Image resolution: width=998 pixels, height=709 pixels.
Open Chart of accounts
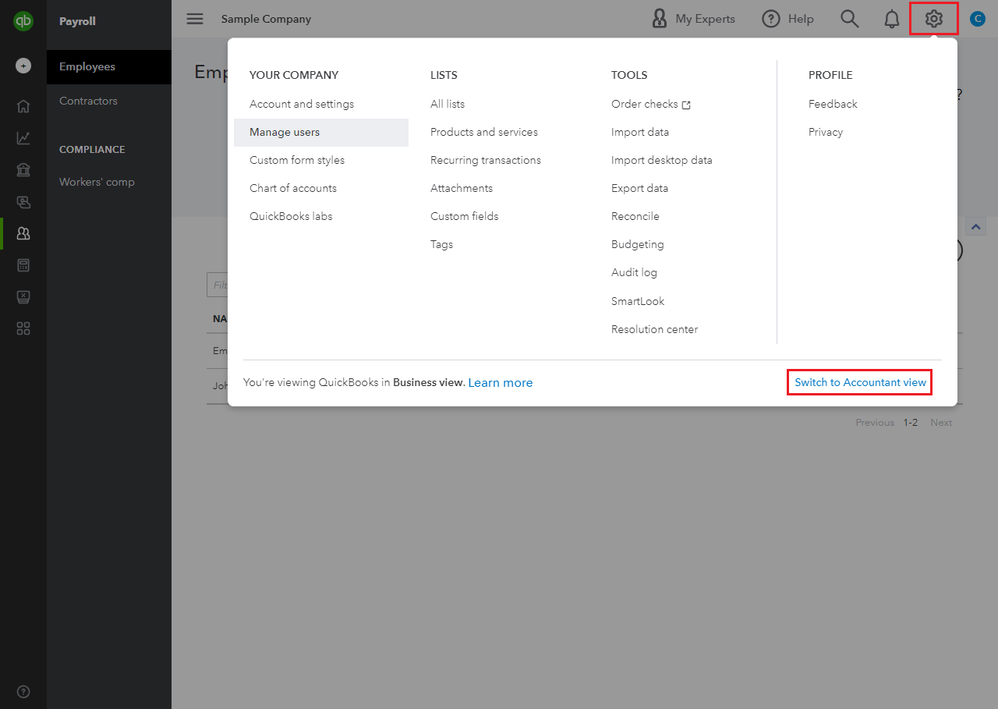pyautogui.click(x=293, y=188)
